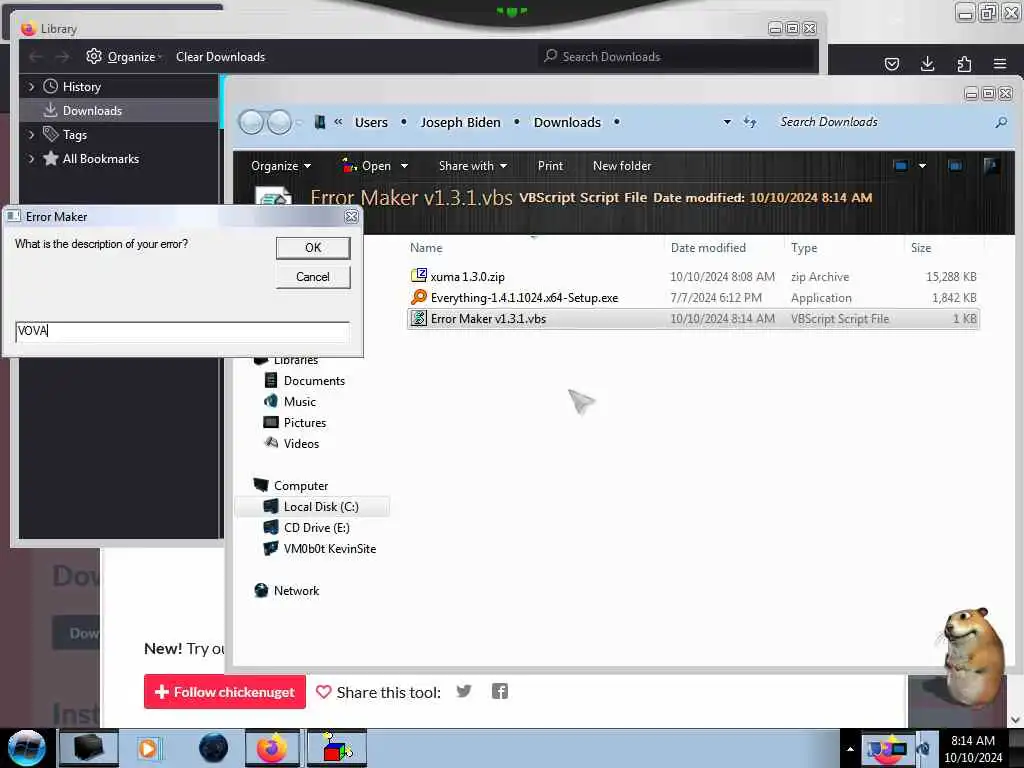This screenshot has height=768, width=1024.
Task: Click Explorer back navigation button
Action: [251, 122]
